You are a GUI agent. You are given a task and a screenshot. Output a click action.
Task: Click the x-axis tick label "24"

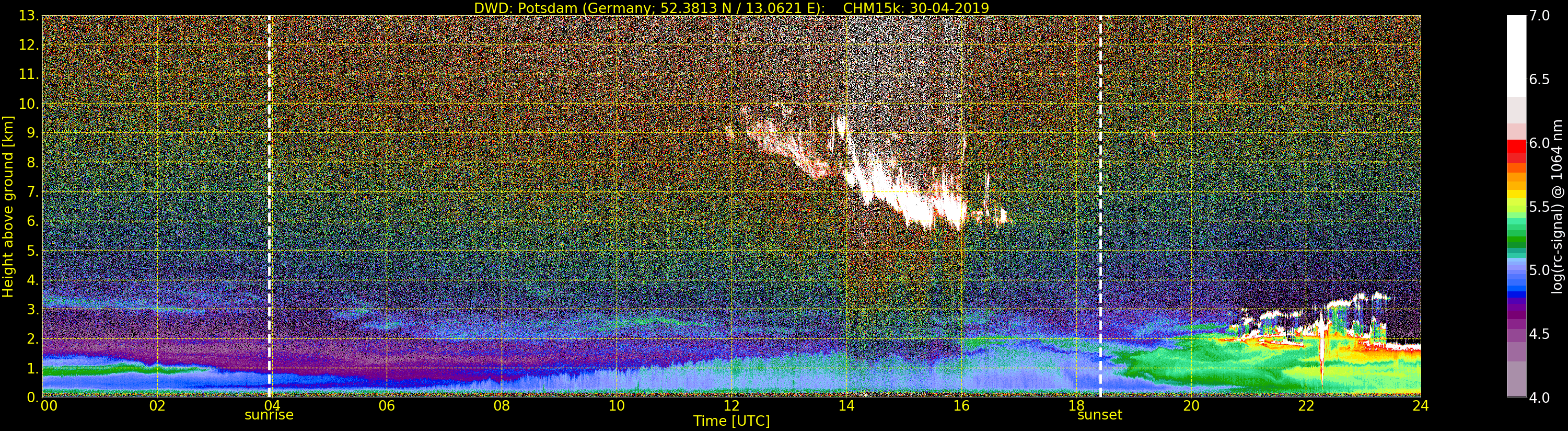[1421, 406]
